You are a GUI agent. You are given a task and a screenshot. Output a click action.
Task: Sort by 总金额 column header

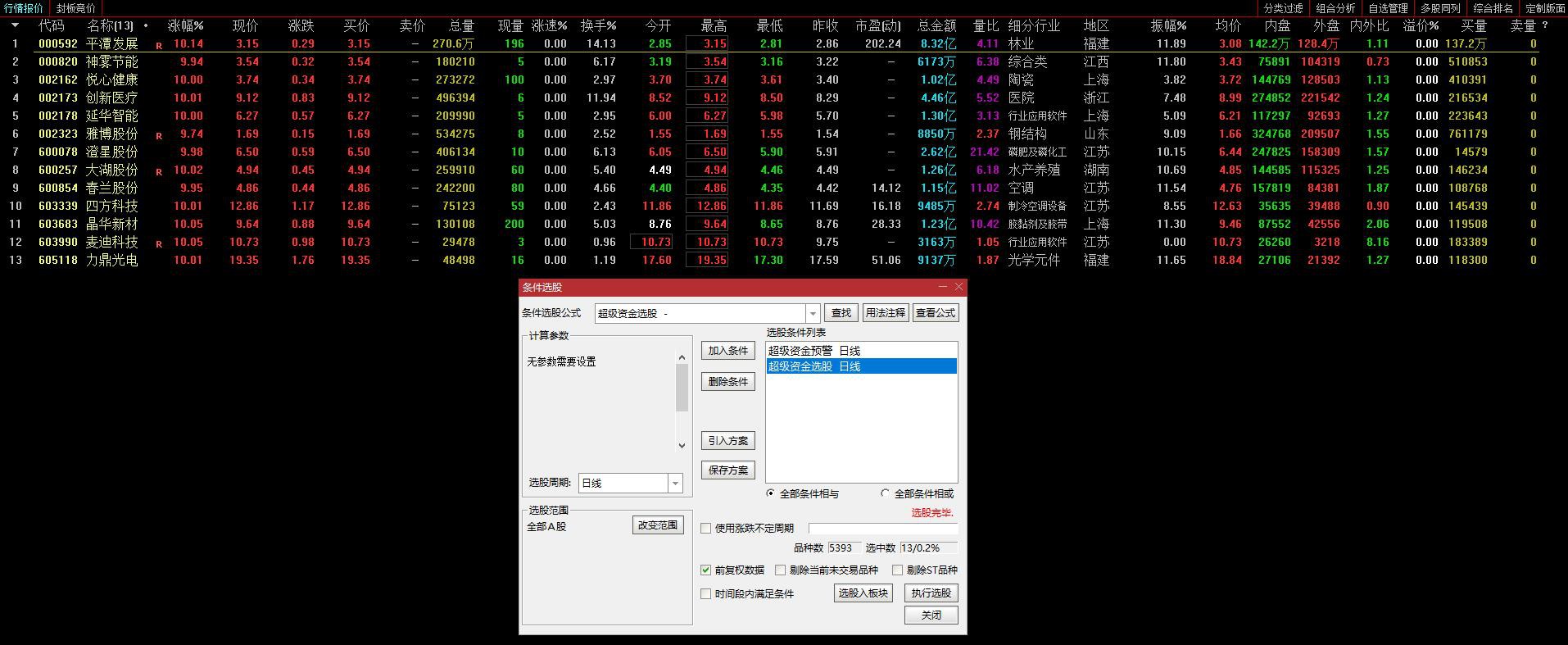click(x=936, y=25)
